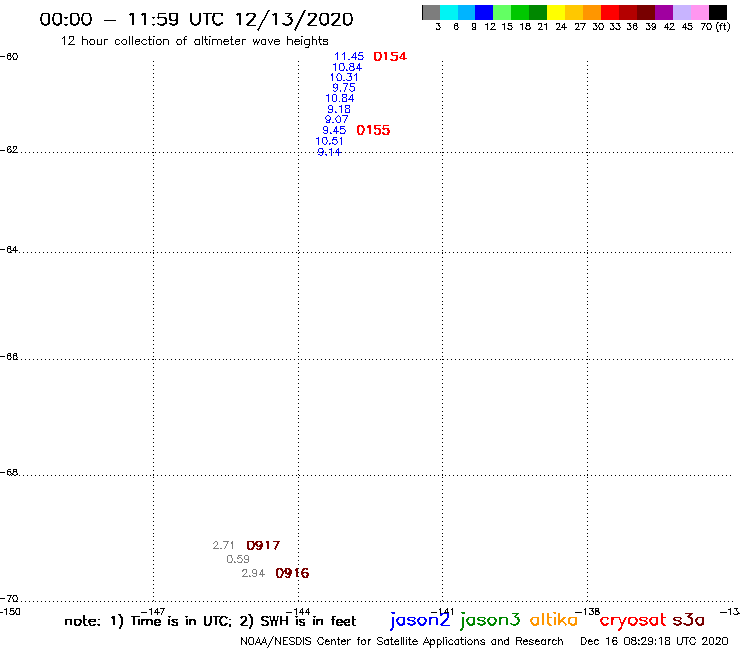Select the -64 latitude axis label
Screen dimensions: 740x650
coord(9,249)
